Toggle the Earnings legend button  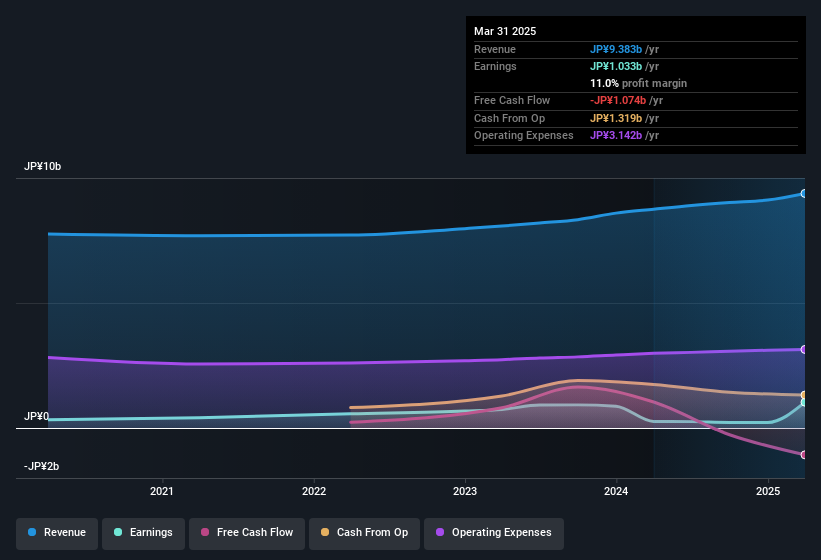143,533
